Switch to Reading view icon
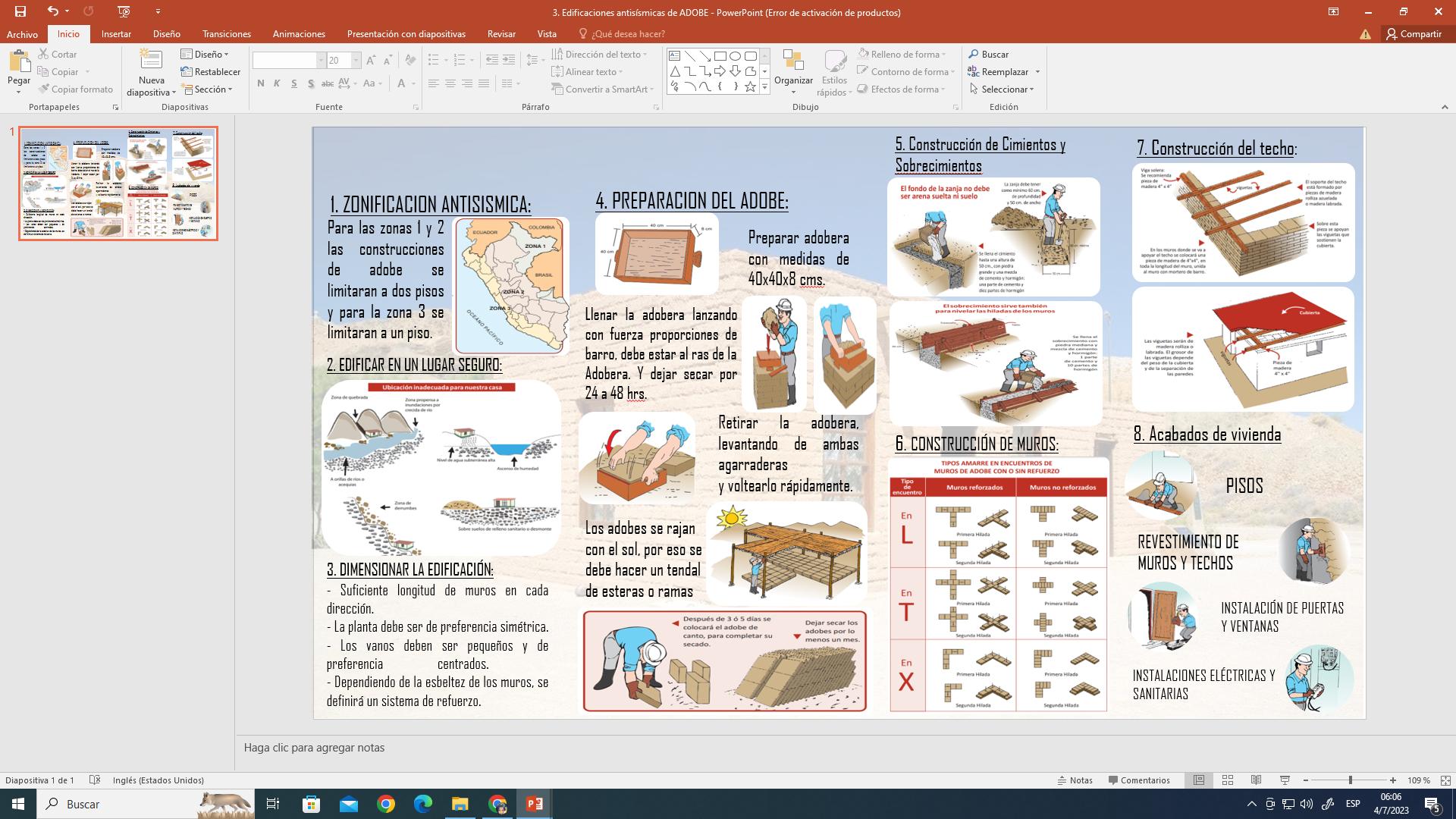 tap(1256, 780)
